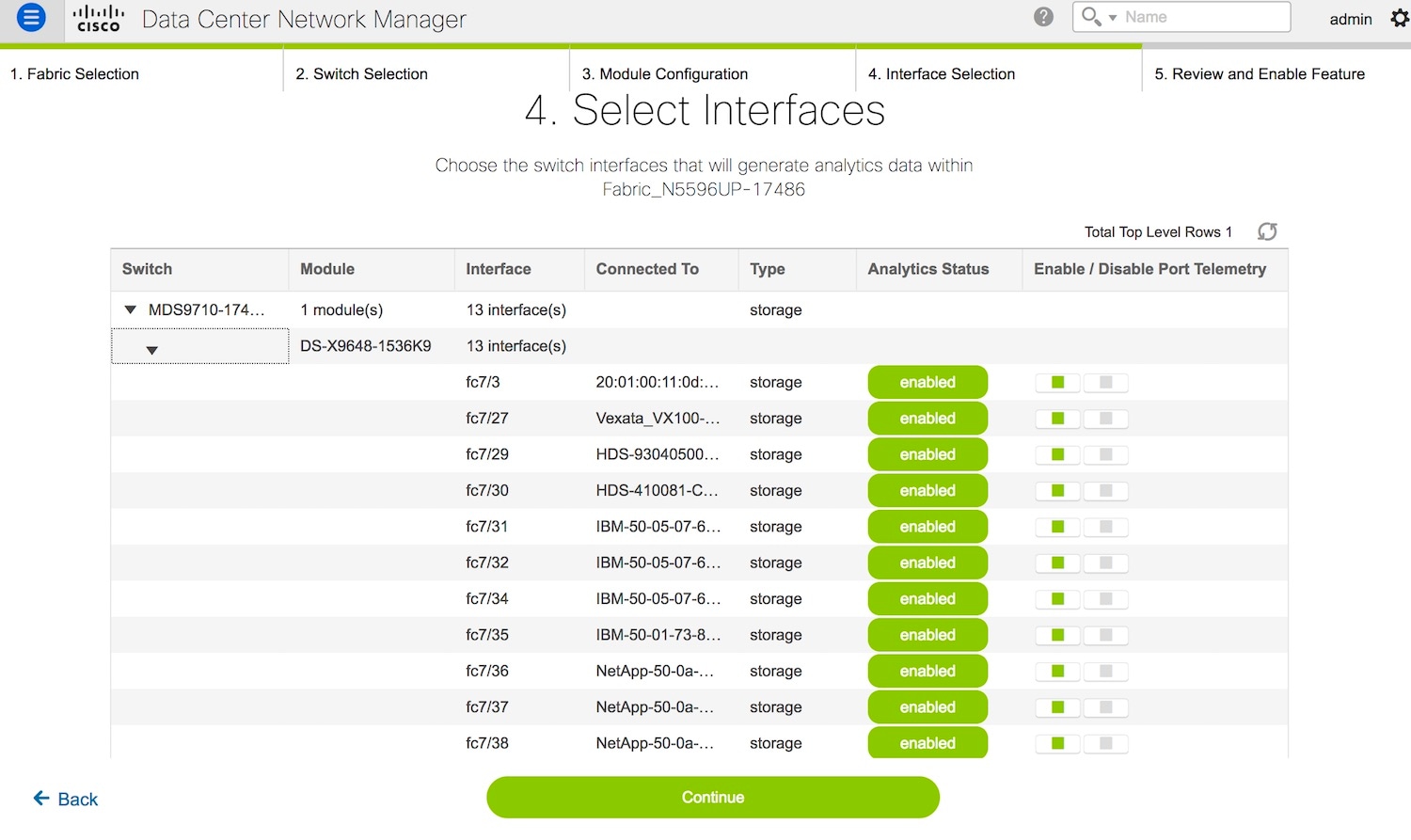
Task: Click the enabled status badge for fc7/36
Action: tap(927, 671)
